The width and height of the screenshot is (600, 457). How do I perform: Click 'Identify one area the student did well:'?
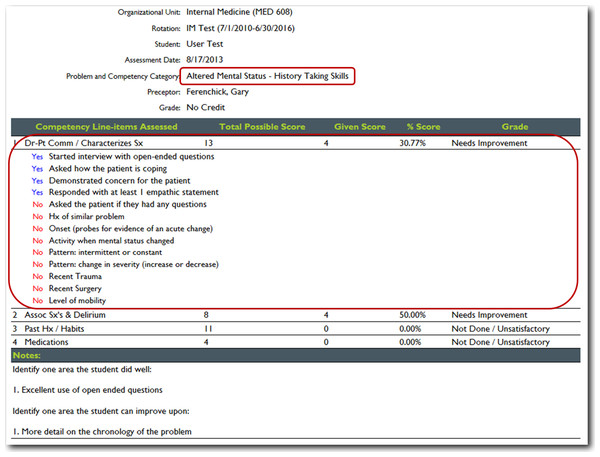point(82,370)
